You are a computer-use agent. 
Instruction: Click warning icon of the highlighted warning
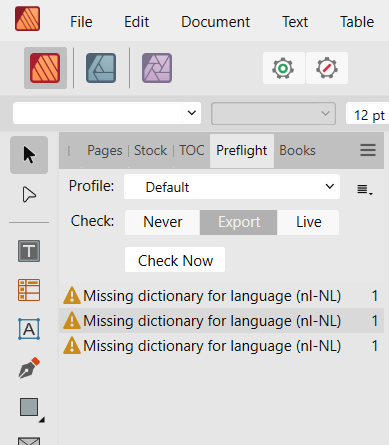point(72,321)
